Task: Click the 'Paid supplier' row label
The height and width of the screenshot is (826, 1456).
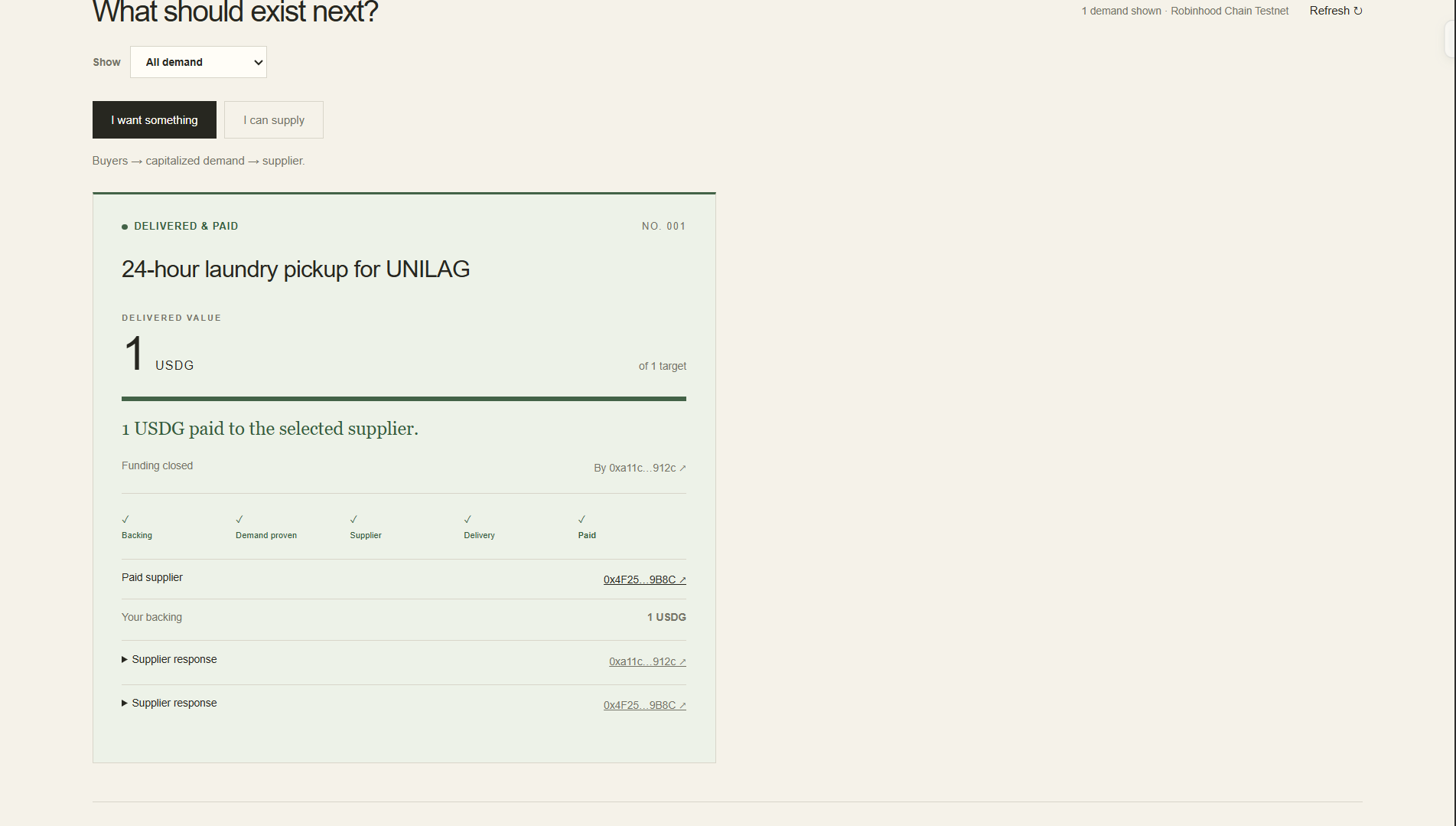Action: click(152, 577)
